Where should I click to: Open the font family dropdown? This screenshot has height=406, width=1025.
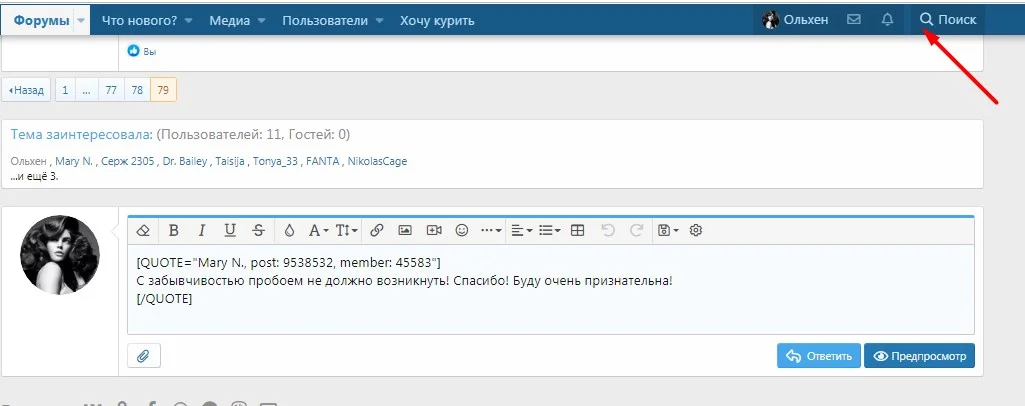[318, 230]
